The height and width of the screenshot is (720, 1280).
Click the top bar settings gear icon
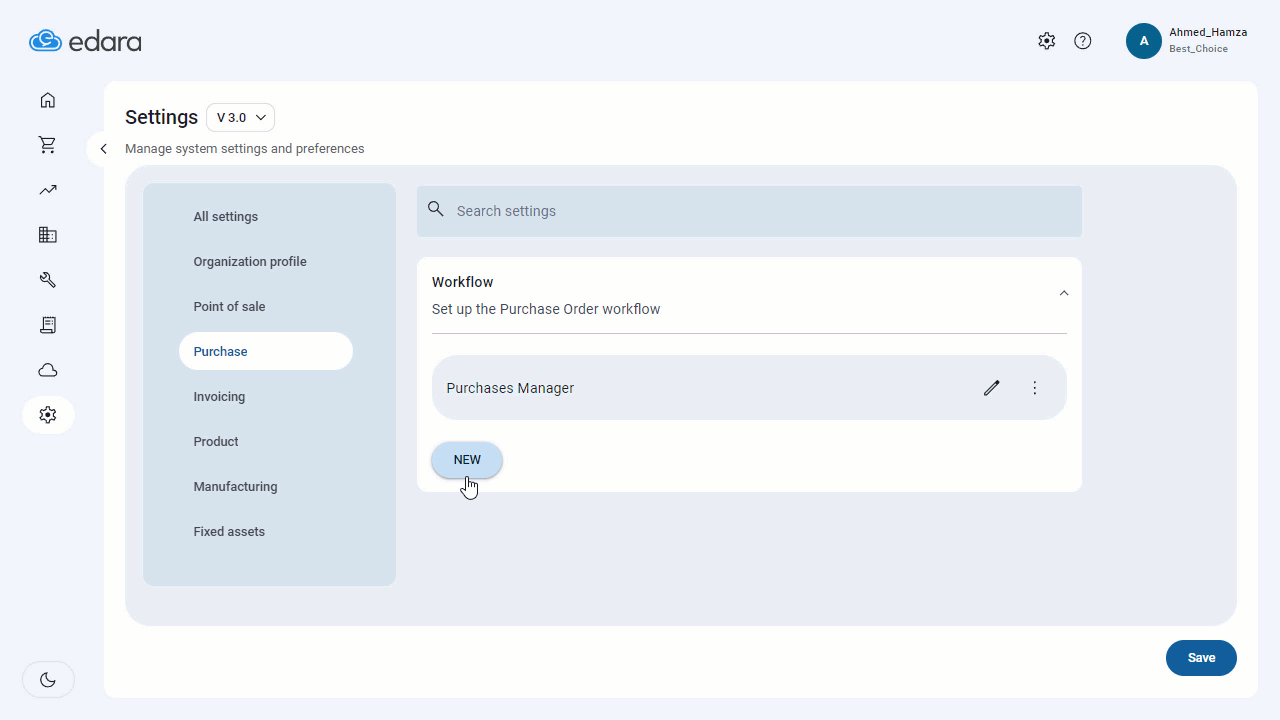[x=1046, y=41]
